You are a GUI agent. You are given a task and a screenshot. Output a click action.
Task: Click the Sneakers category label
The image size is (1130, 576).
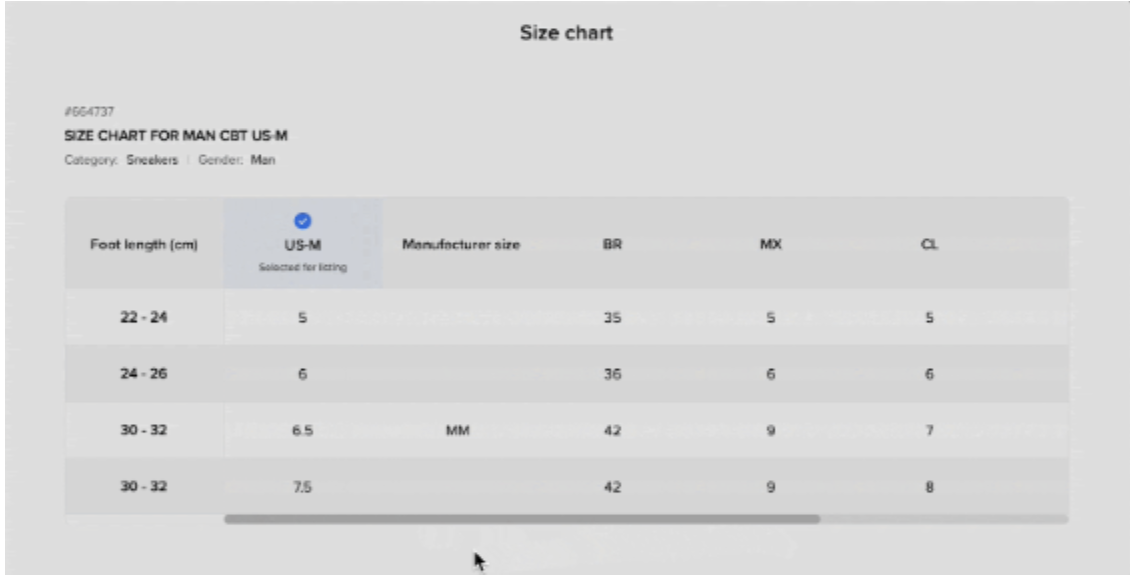click(152, 160)
